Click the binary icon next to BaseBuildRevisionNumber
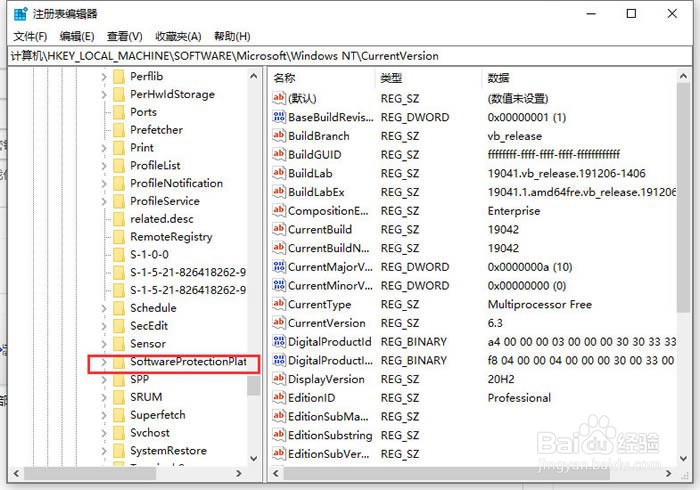Image resolution: width=700 pixels, height=490 pixels. pyautogui.click(x=279, y=117)
